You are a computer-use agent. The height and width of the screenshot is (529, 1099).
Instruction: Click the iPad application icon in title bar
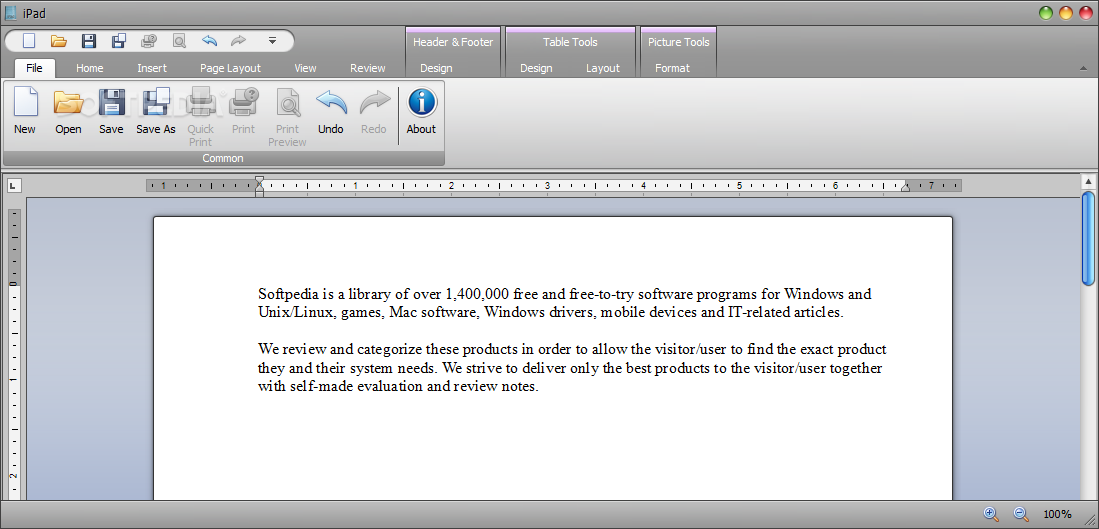pyautogui.click(x=11, y=13)
